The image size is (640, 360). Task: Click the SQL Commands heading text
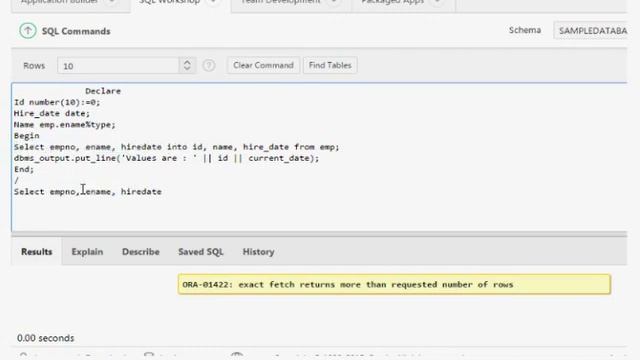pyautogui.click(x=76, y=31)
